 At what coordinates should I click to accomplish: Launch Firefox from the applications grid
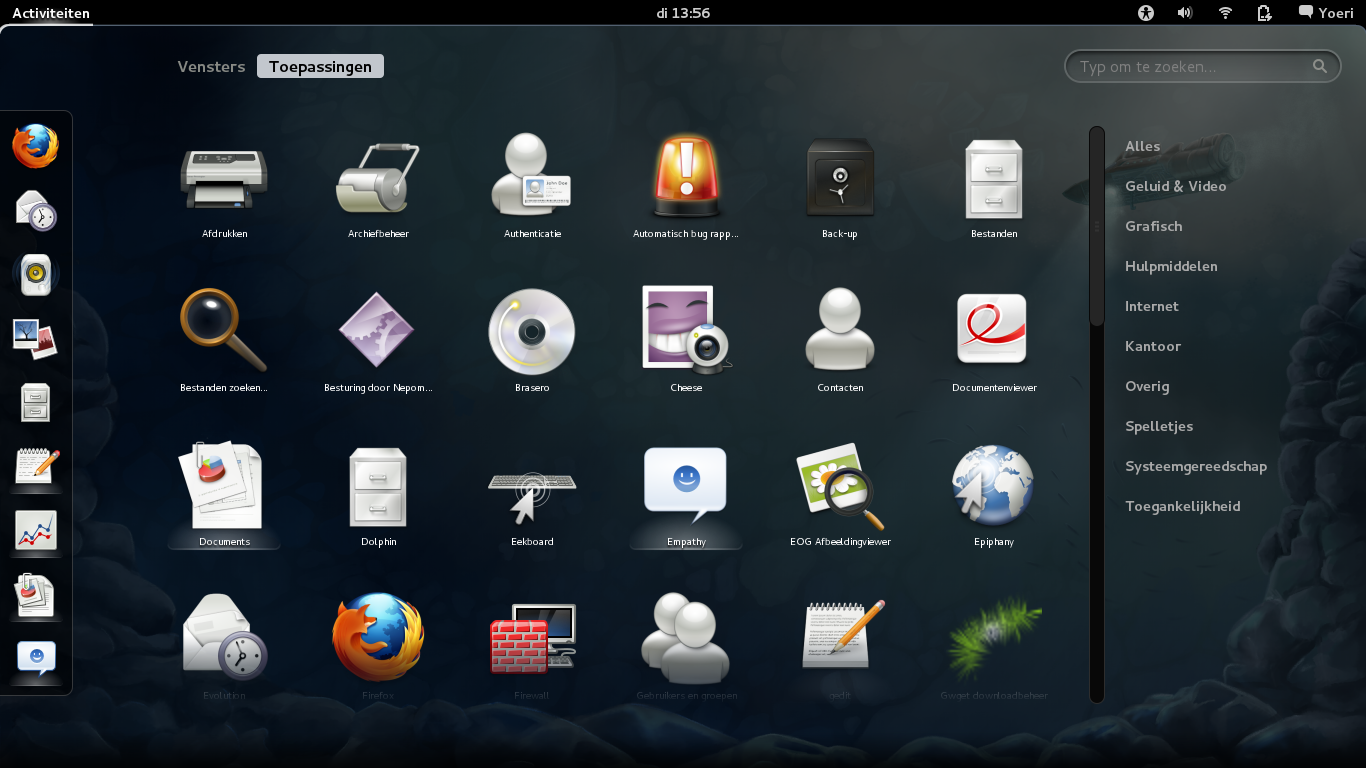[378, 648]
